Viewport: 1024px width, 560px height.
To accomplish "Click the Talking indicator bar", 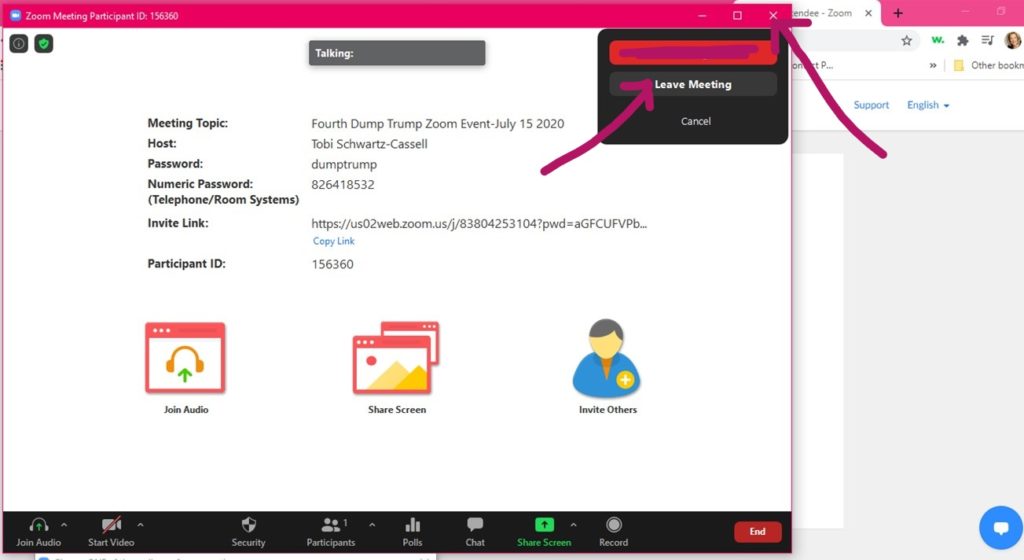I will click(397, 53).
